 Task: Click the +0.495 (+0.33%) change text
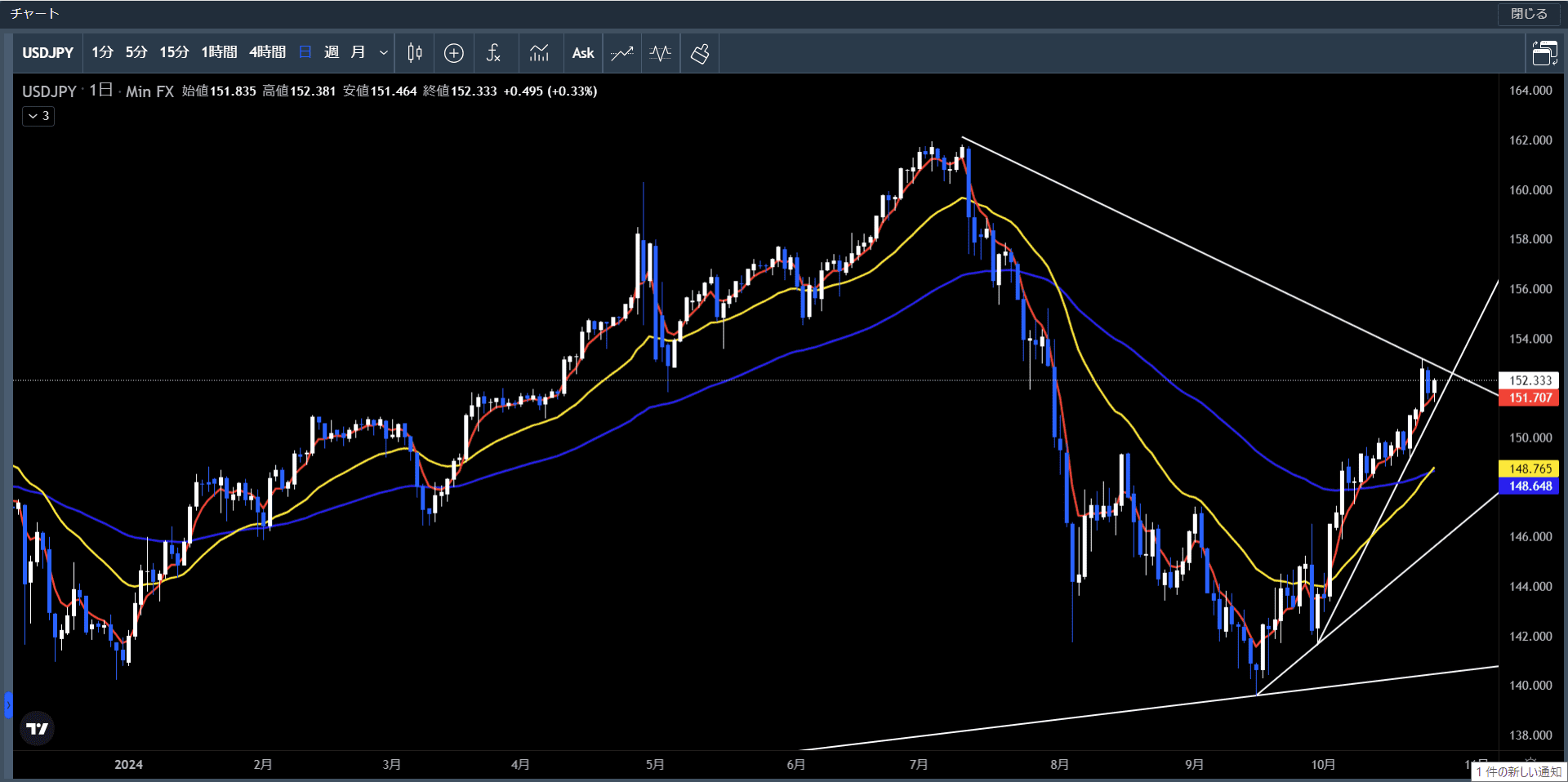click(550, 91)
